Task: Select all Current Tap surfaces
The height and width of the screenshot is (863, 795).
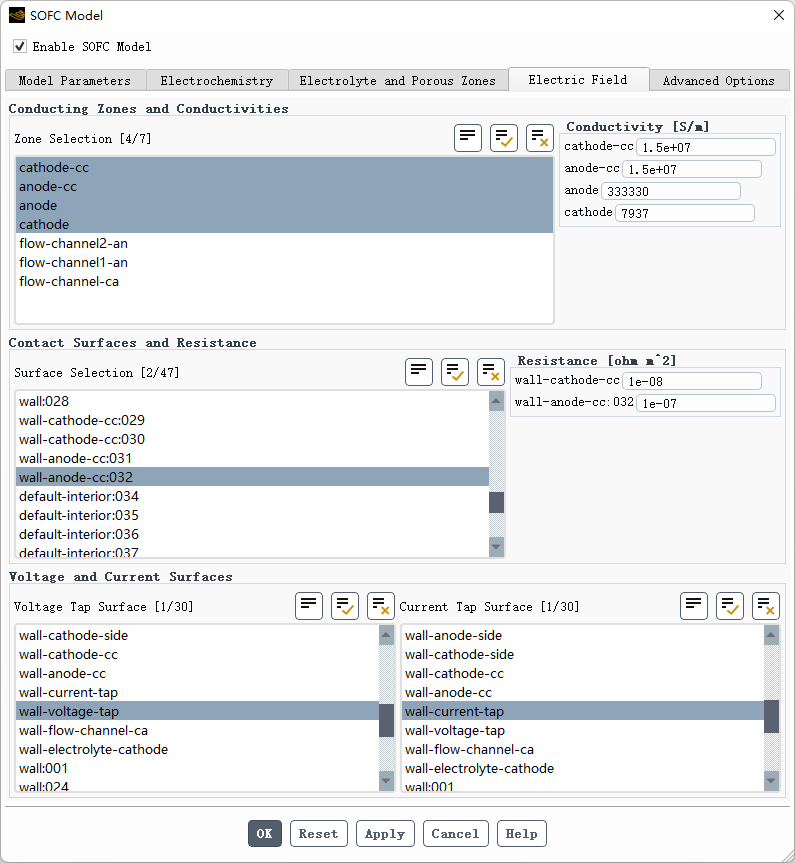Action: click(730, 606)
